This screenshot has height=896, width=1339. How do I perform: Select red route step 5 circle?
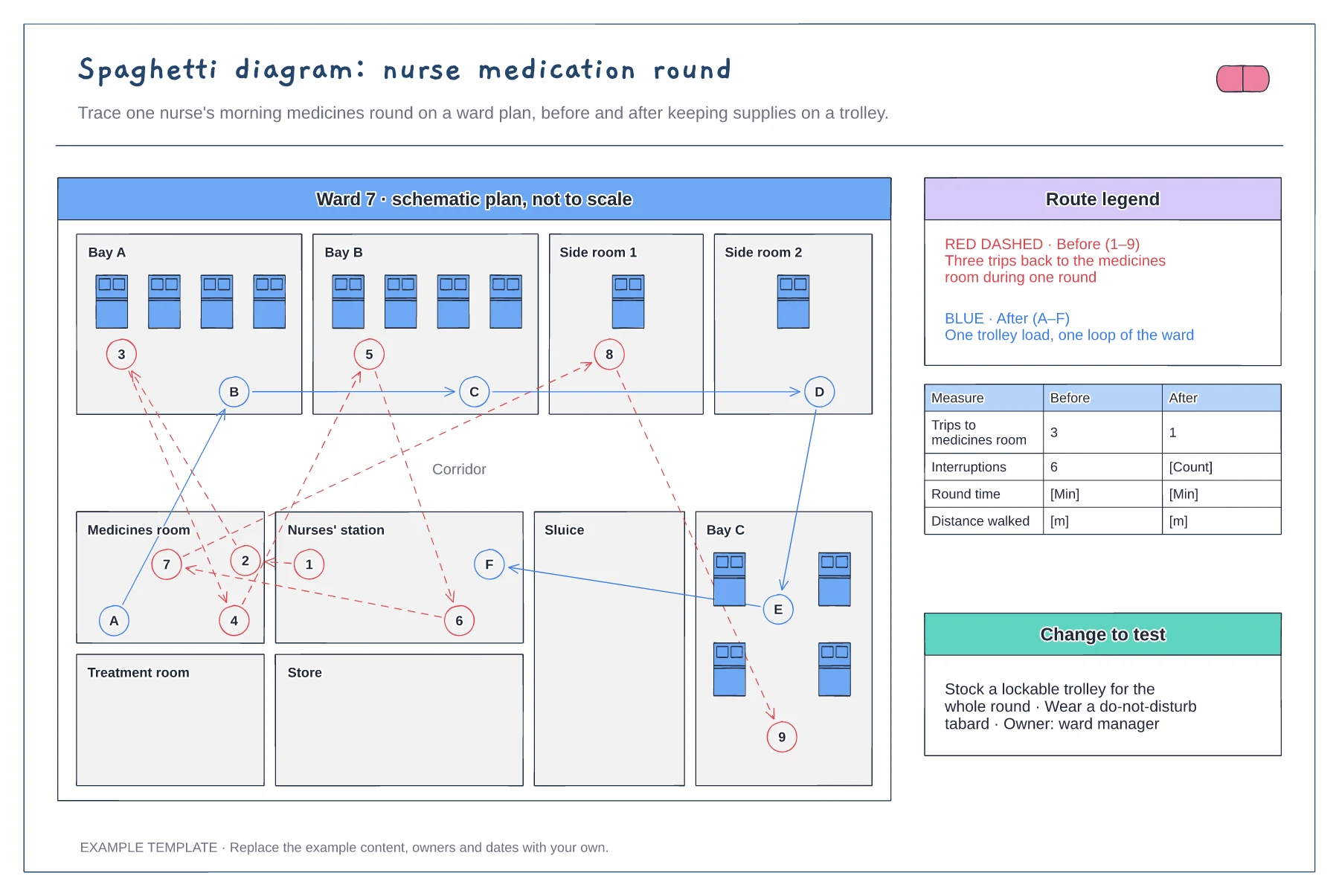(369, 354)
